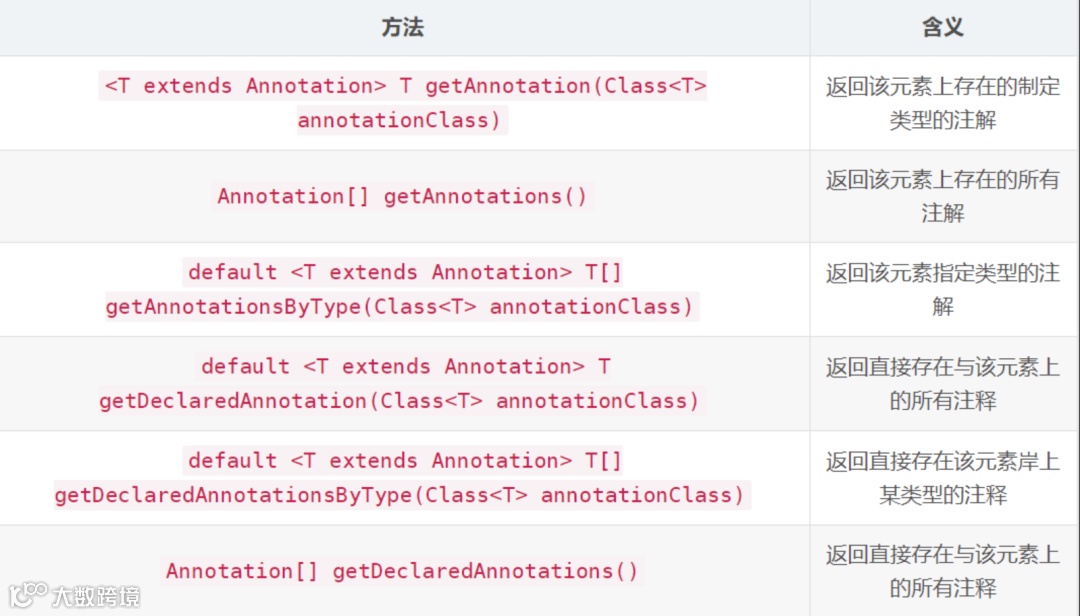Click the 大数跨境 watermark logo icon

click(x=28, y=595)
